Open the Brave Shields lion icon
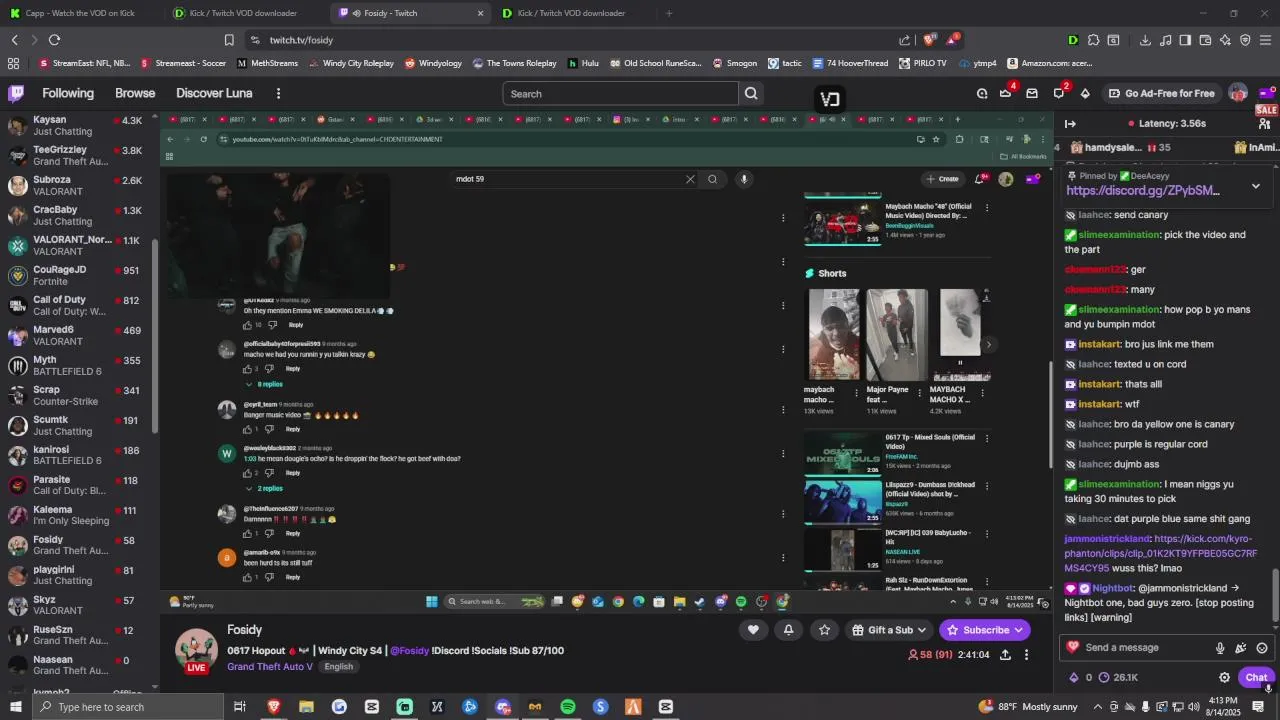The height and width of the screenshot is (720, 1280). pyautogui.click(x=929, y=40)
